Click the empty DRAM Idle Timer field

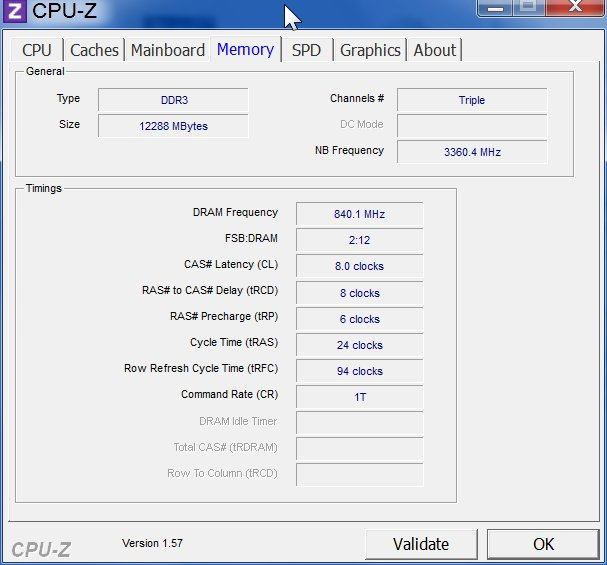(x=359, y=423)
